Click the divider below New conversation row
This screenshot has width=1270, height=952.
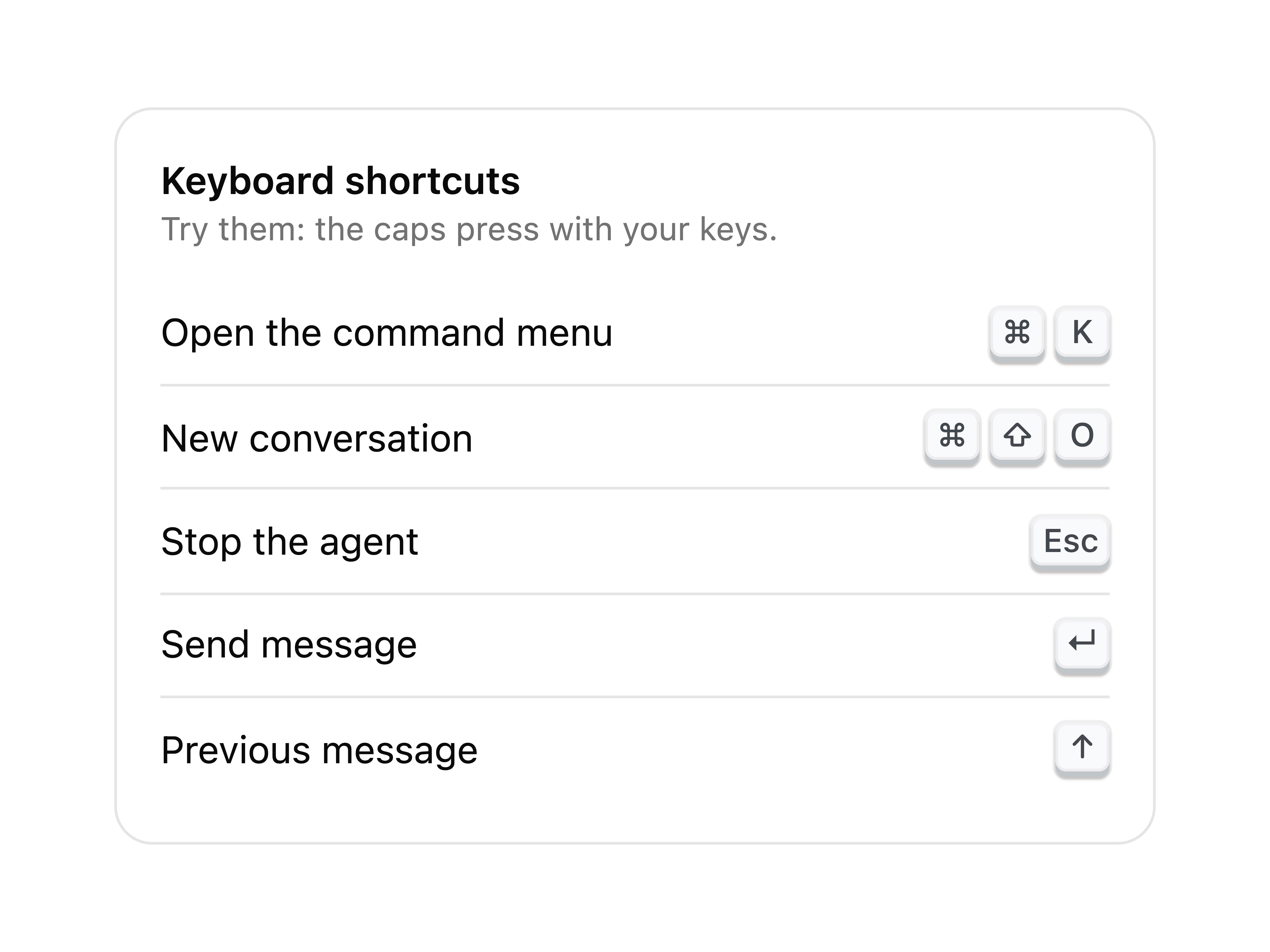pos(635,488)
